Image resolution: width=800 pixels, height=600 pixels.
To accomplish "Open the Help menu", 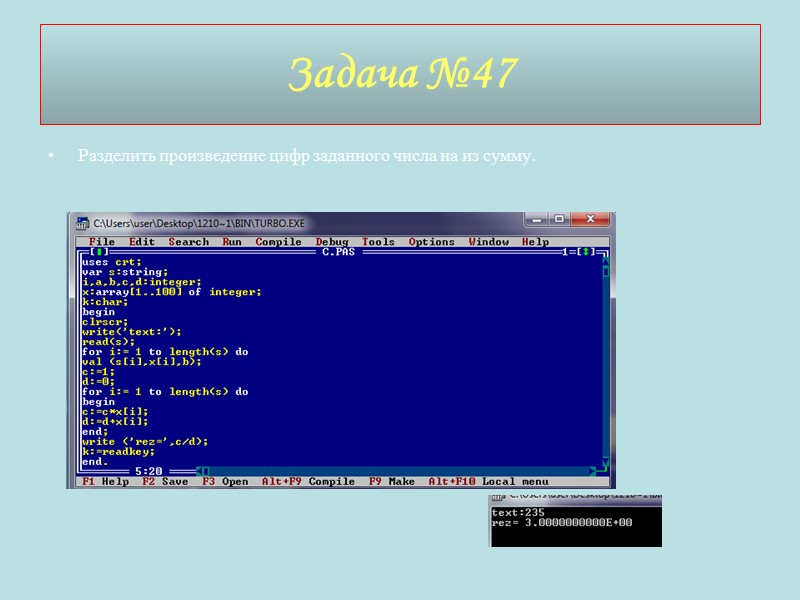I will click(535, 242).
